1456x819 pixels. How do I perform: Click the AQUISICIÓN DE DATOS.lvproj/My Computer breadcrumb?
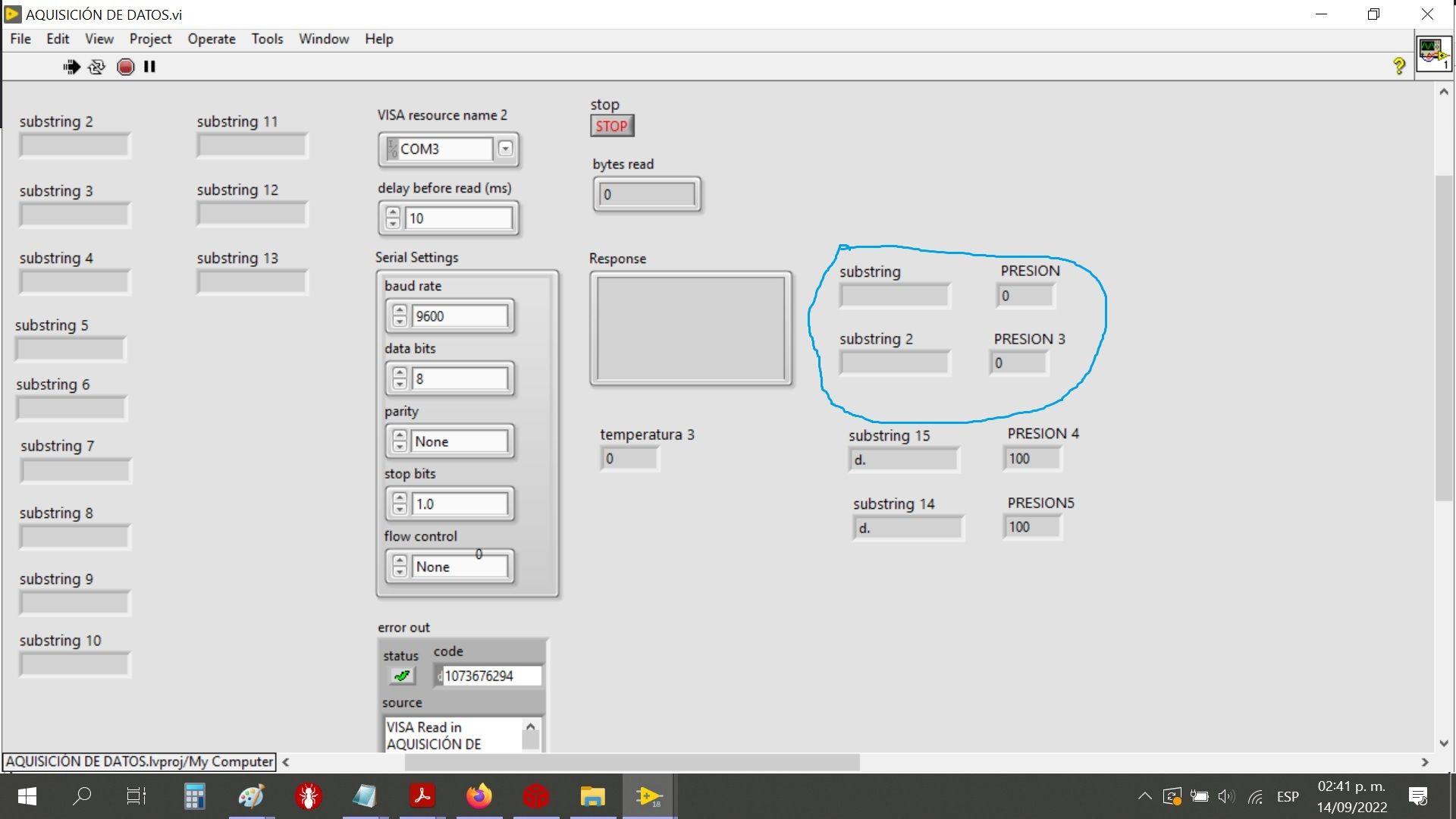[x=138, y=761]
